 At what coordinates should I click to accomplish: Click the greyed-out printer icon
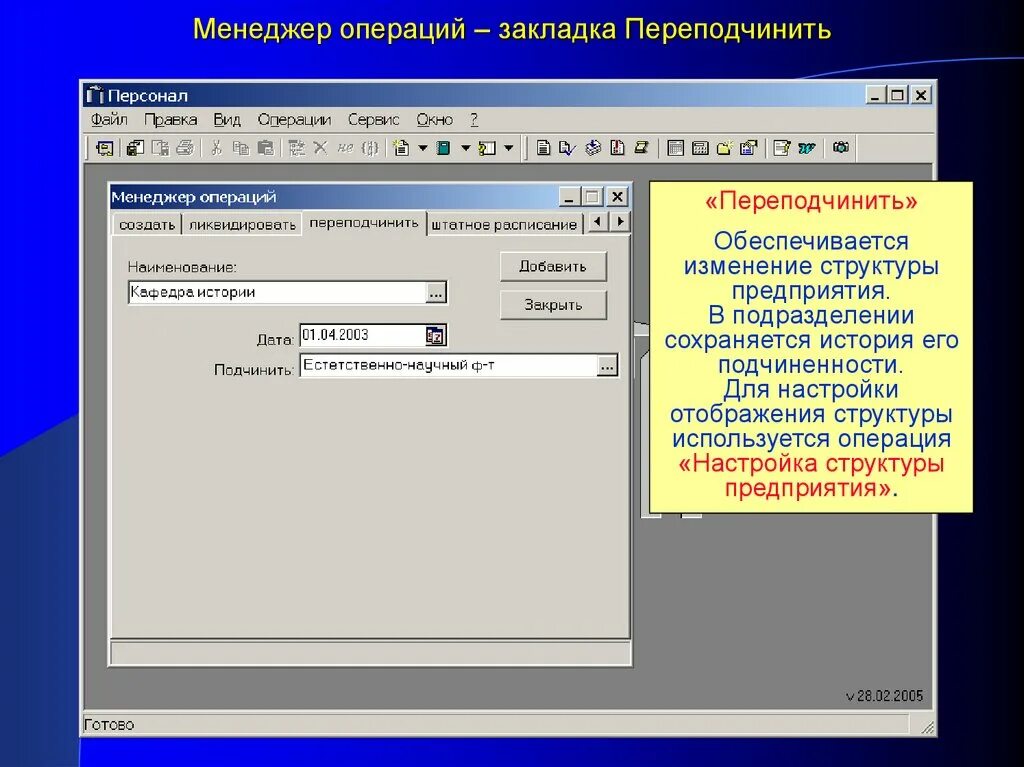tap(185, 148)
